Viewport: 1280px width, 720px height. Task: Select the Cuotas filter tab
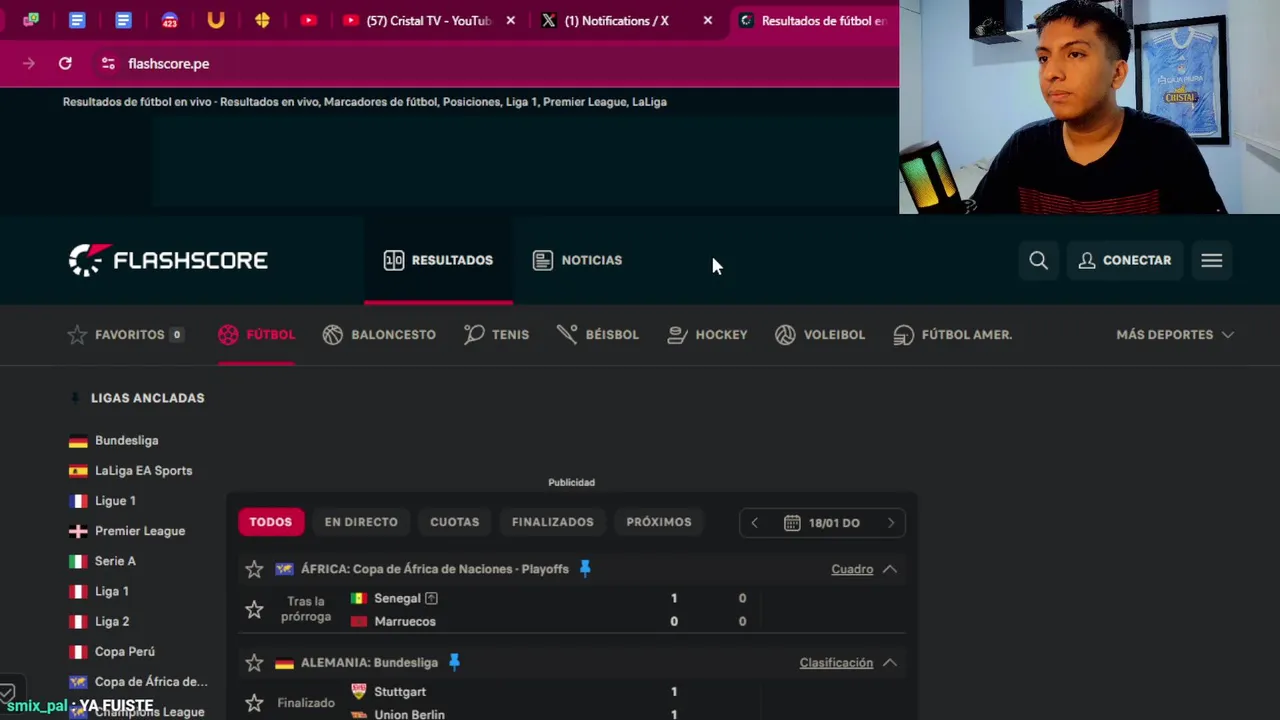tap(454, 522)
